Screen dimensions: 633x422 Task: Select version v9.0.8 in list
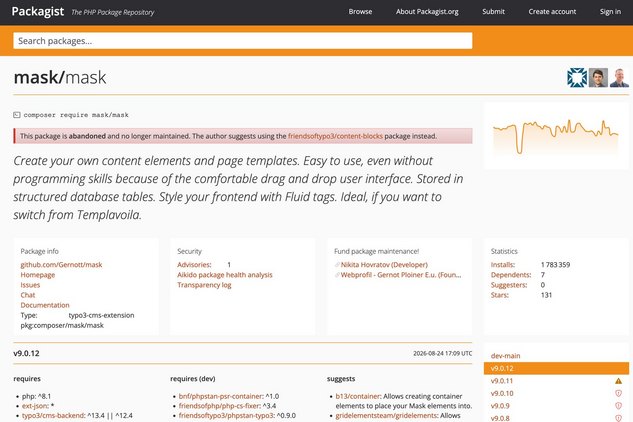point(500,418)
